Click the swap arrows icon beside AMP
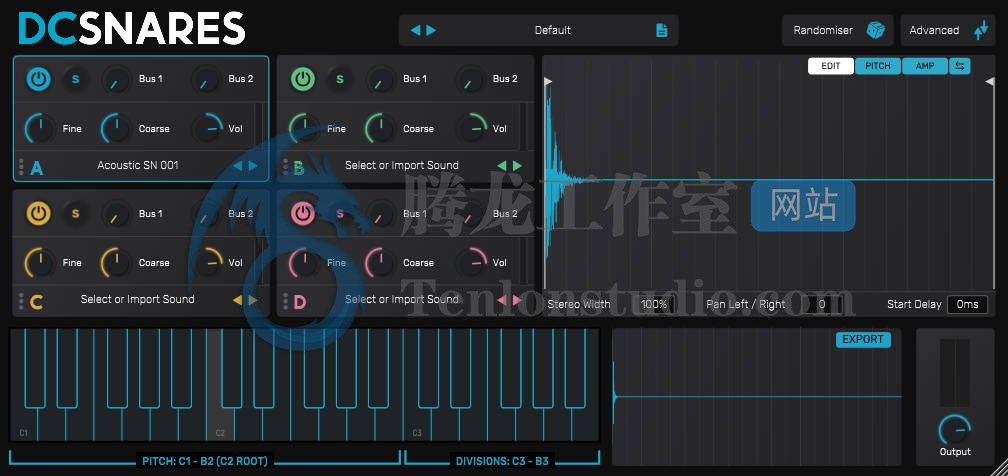Viewport: 1008px width, 476px height. pyautogui.click(x=960, y=66)
